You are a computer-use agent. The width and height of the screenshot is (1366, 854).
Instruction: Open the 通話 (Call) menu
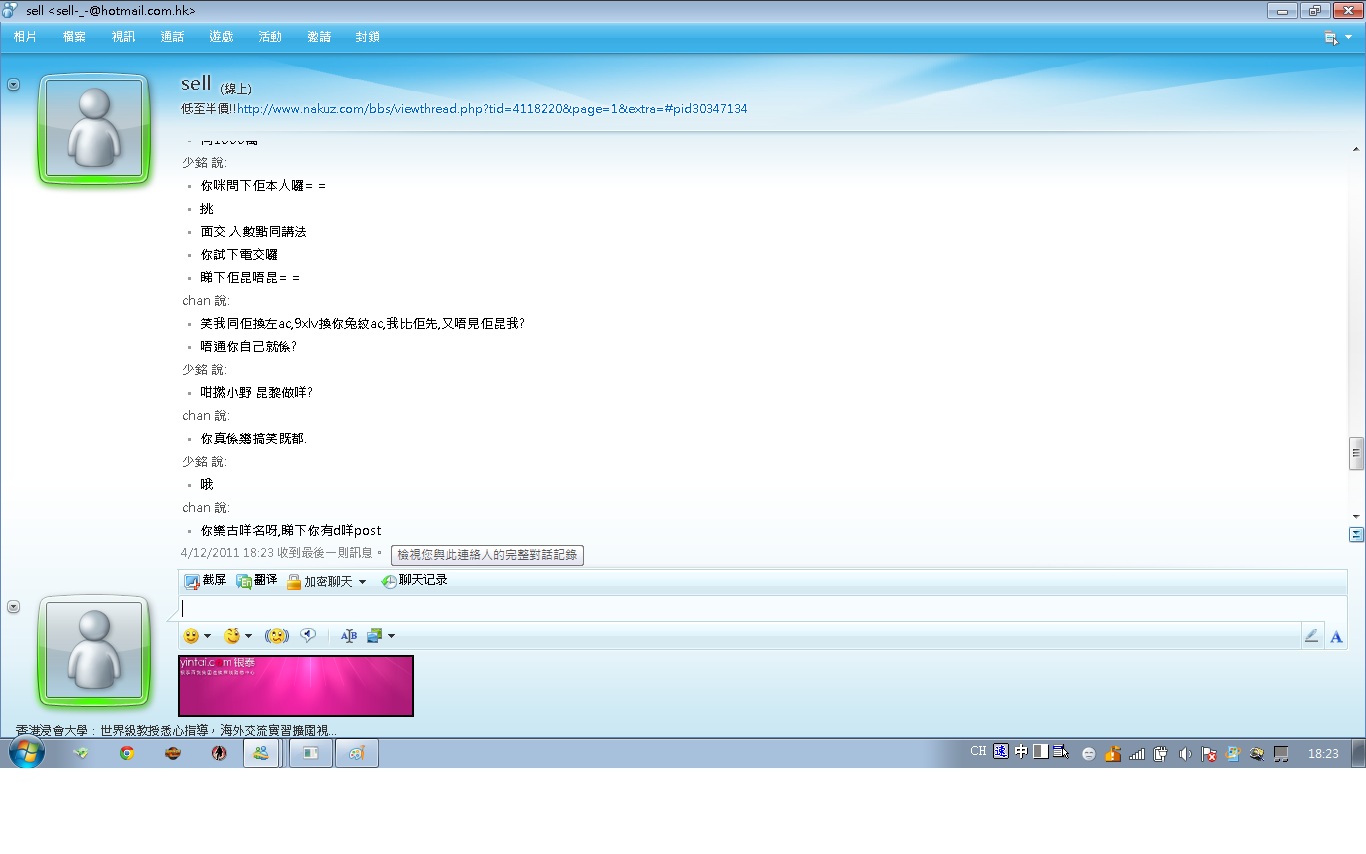click(172, 37)
